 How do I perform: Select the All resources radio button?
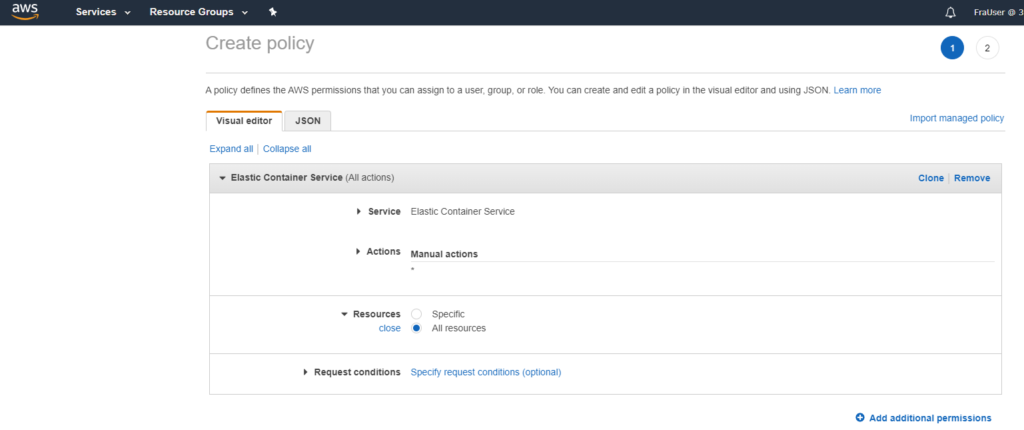pyautogui.click(x=416, y=328)
